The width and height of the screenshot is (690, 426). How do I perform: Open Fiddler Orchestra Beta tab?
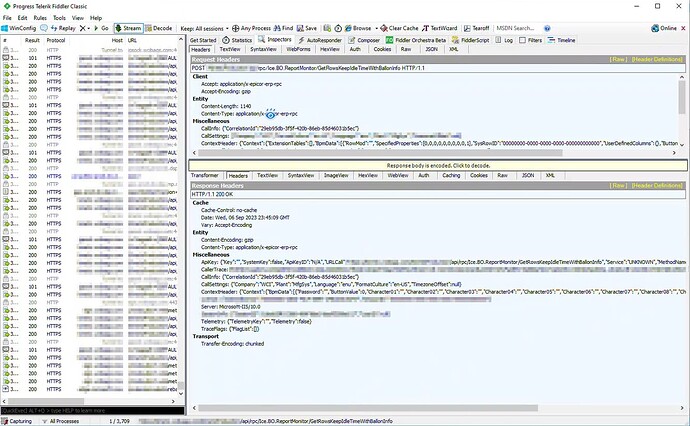[416, 40]
